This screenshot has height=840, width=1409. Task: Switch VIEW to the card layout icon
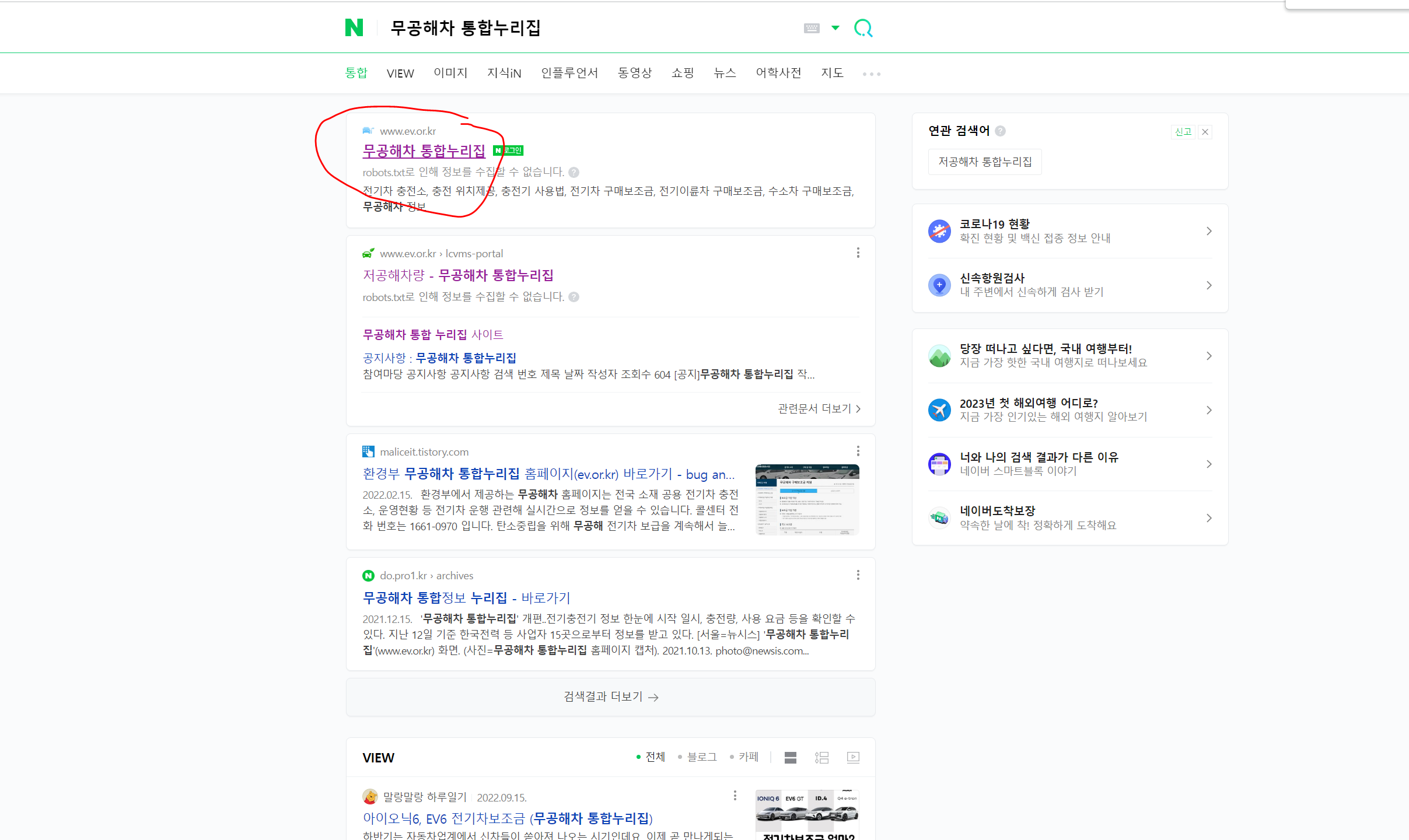coord(791,758)
